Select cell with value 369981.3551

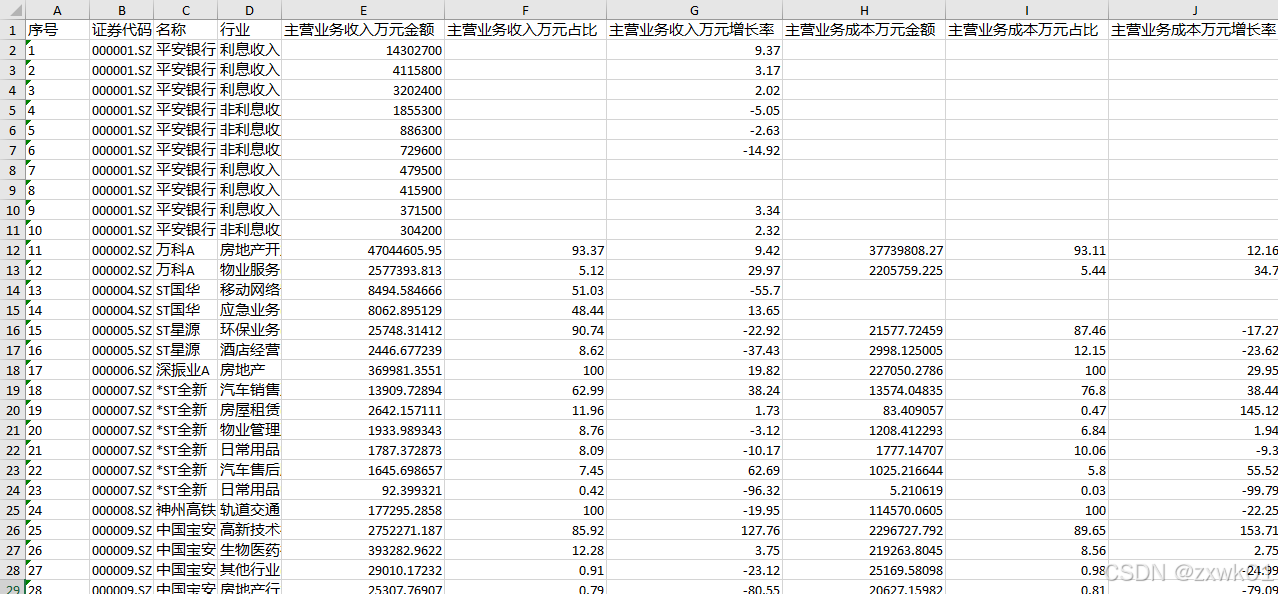(x=363, y=370)
